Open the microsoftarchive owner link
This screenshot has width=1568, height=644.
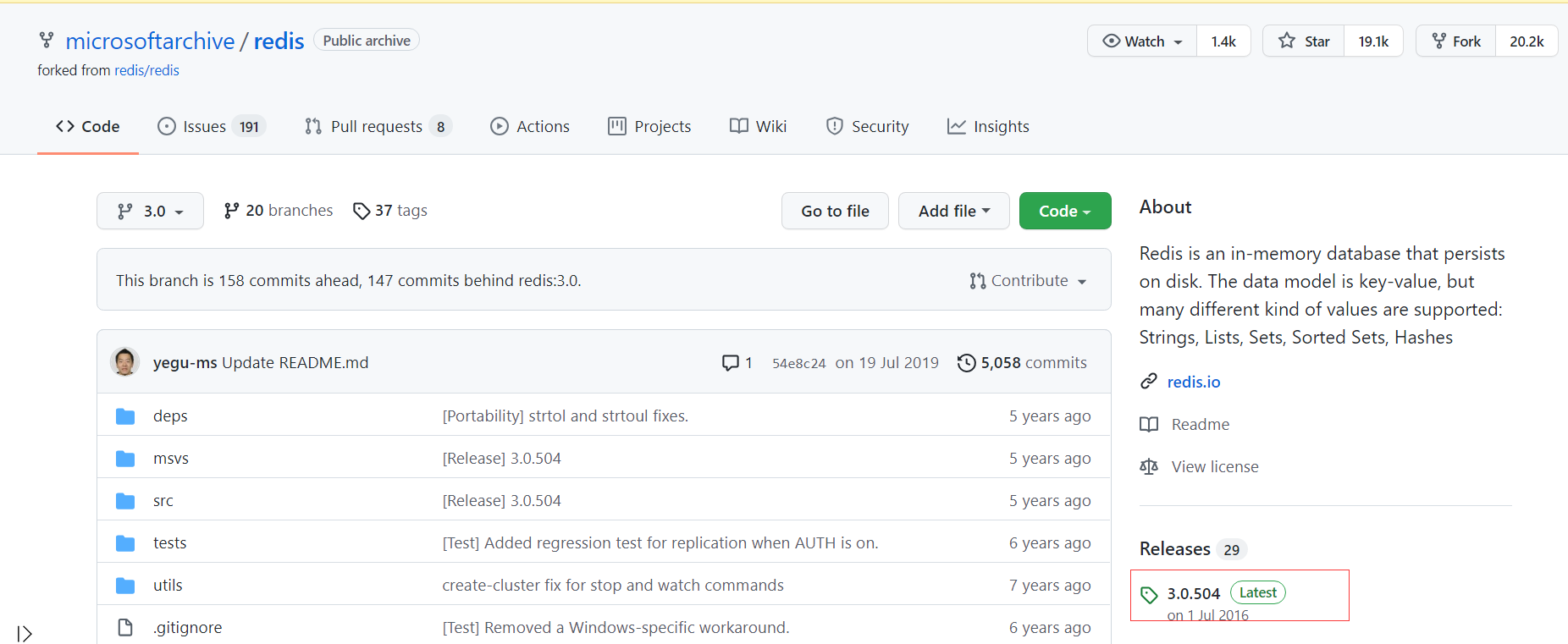(150, 41)
